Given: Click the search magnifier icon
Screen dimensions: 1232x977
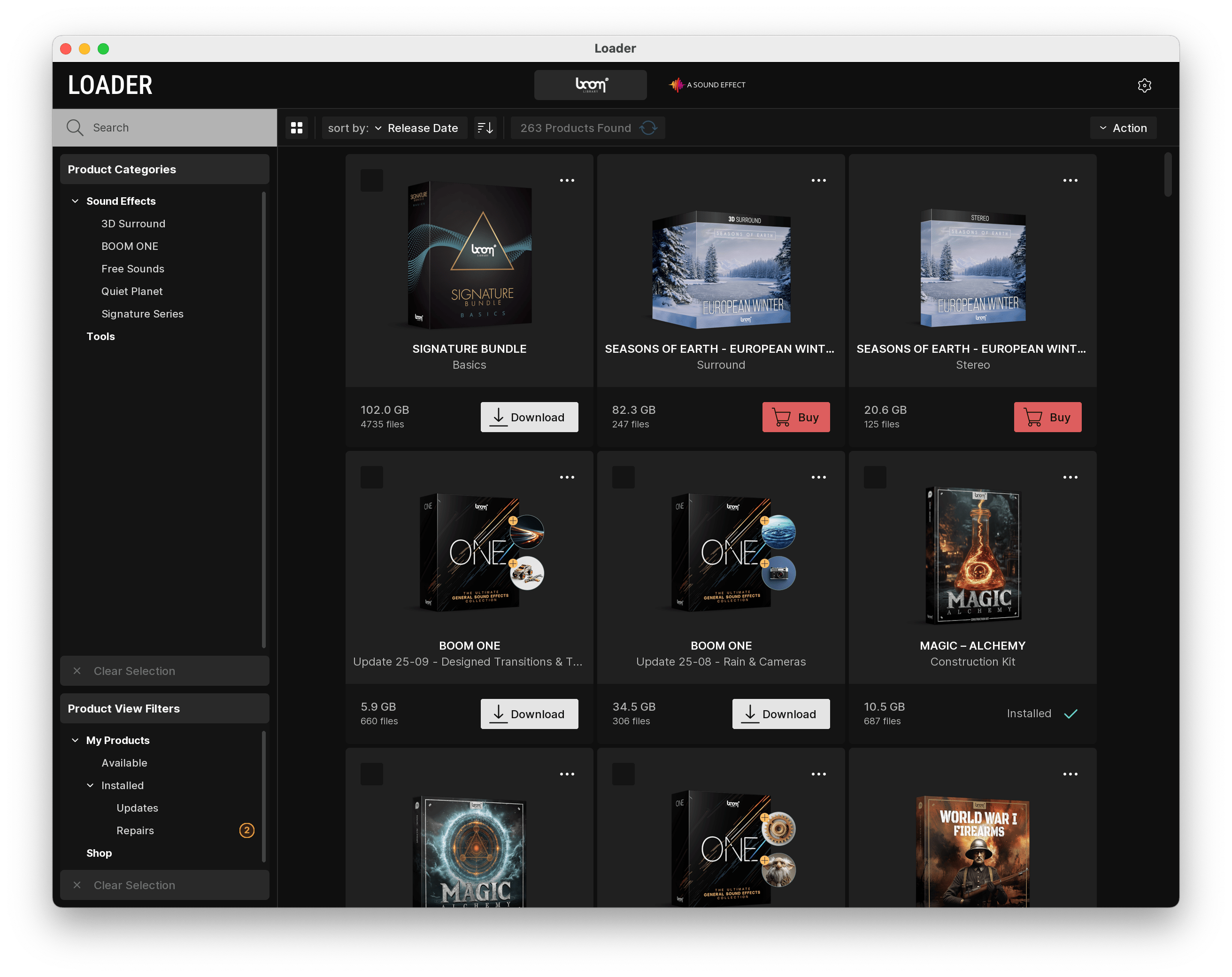Looking at the screenshot, I should 75,127.
